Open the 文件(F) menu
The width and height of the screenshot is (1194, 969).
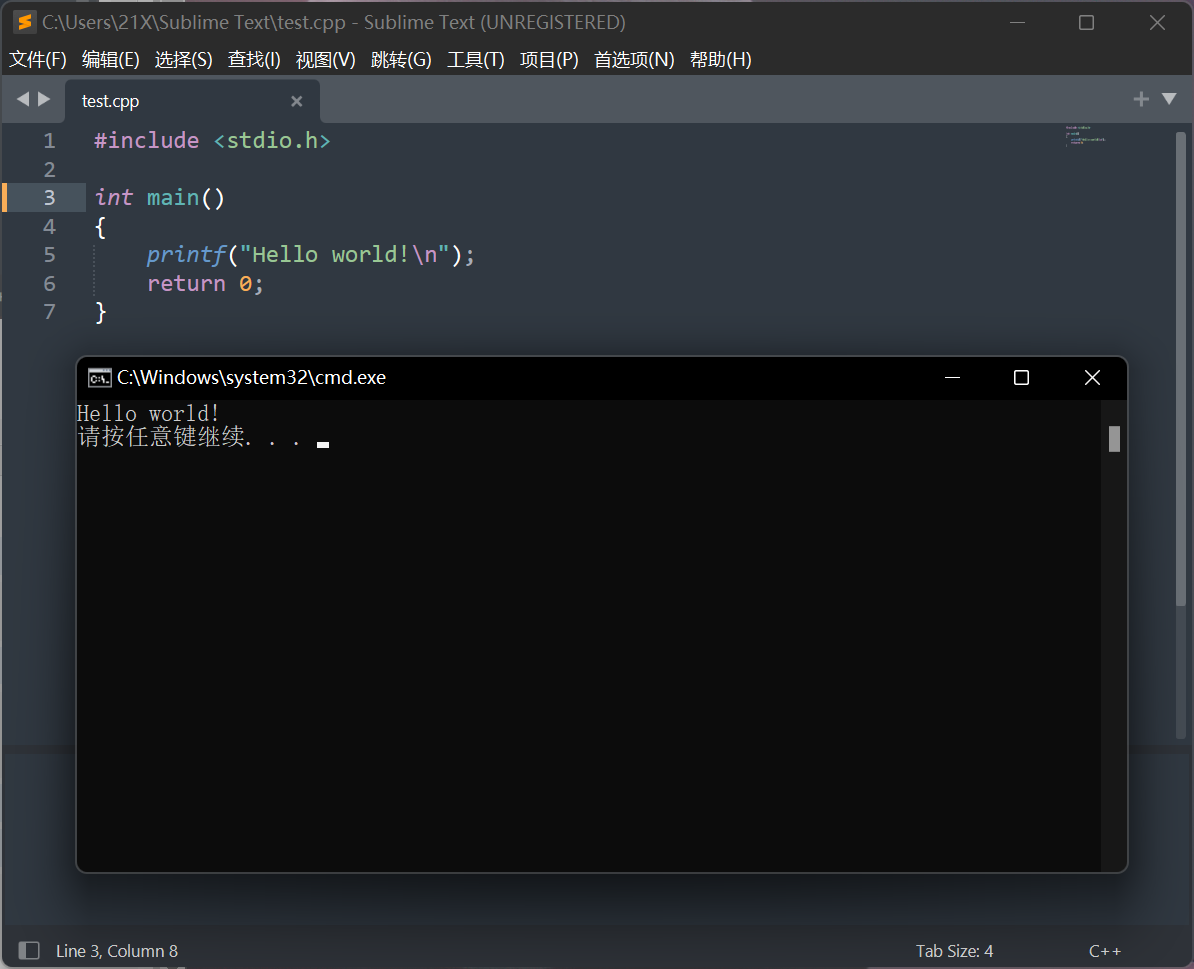pos(37,60)
